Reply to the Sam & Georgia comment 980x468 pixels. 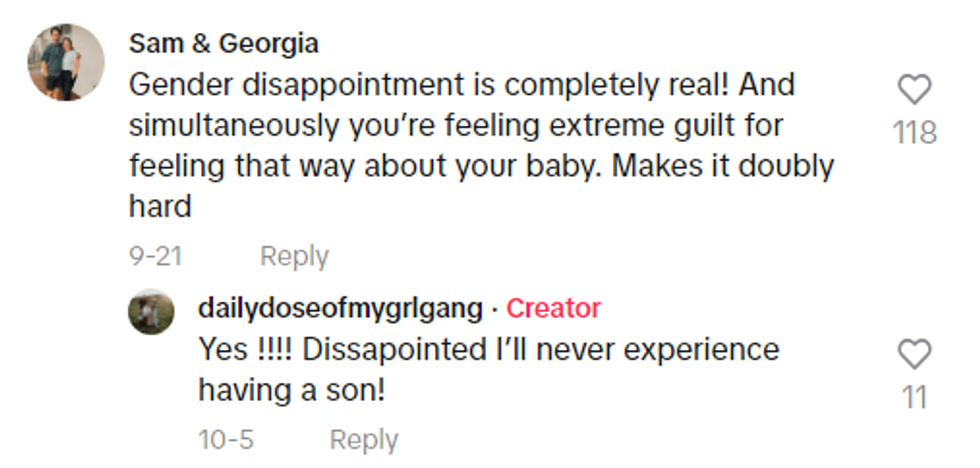coord(294,256)
